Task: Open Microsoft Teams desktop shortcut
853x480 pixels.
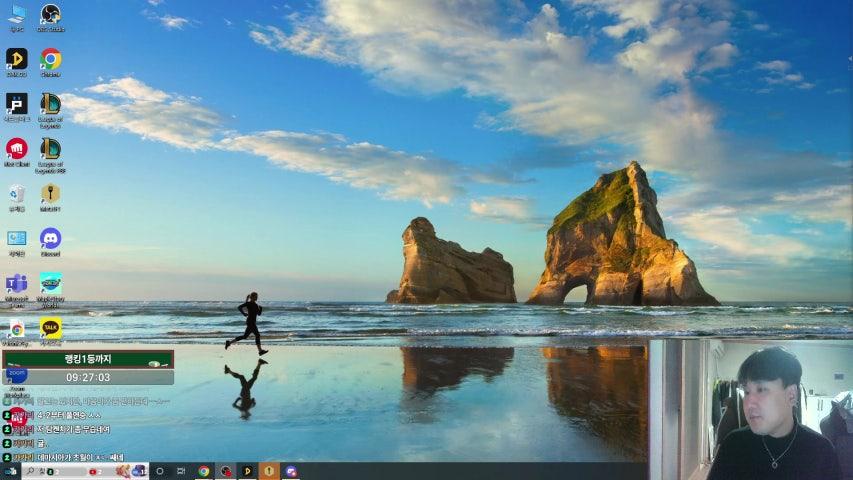Action: 17,291
